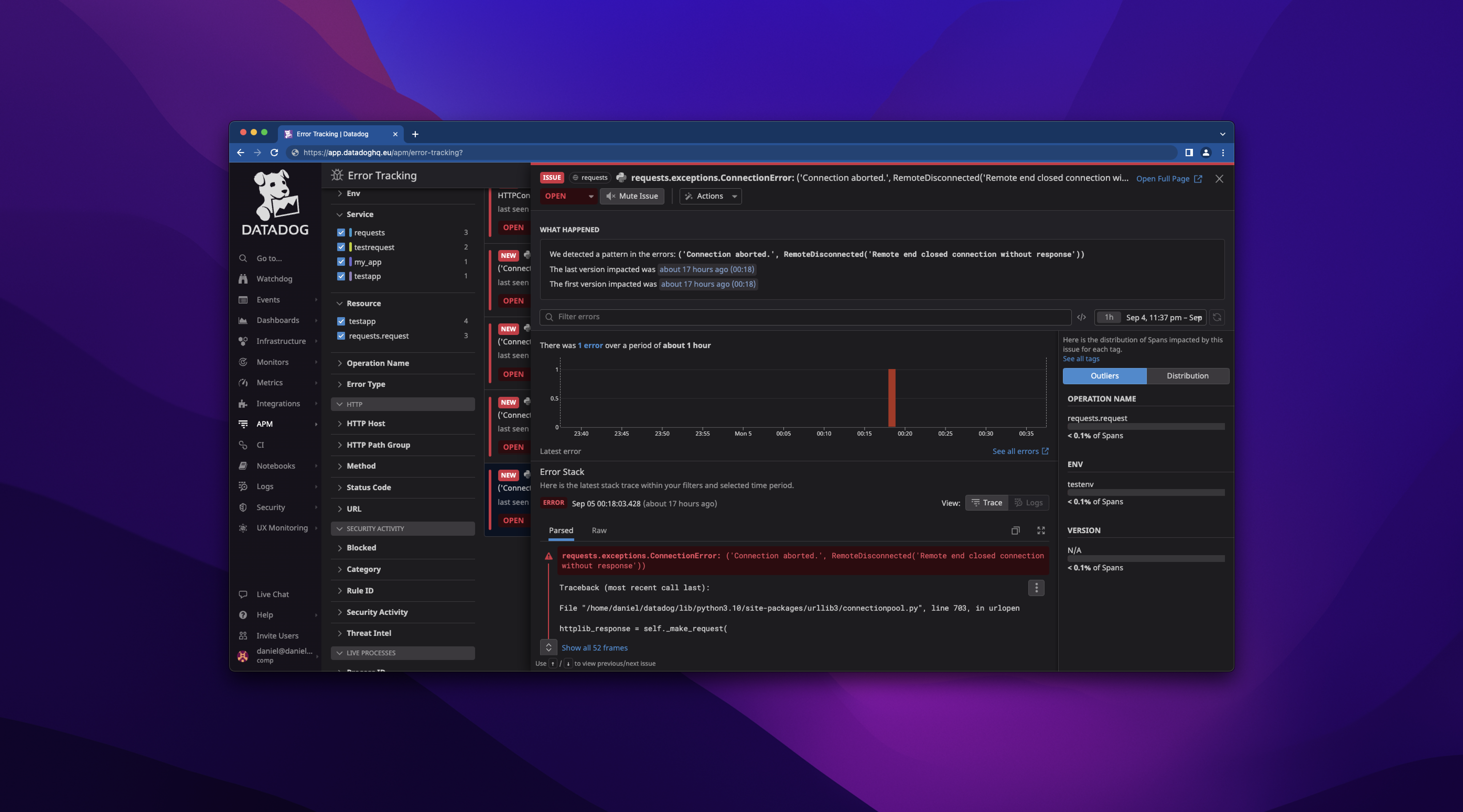Image resolution: width=1463 pixels, height=812 pixels.
Task: Toggle the testapp service checkbox
Action: (341, 277)
